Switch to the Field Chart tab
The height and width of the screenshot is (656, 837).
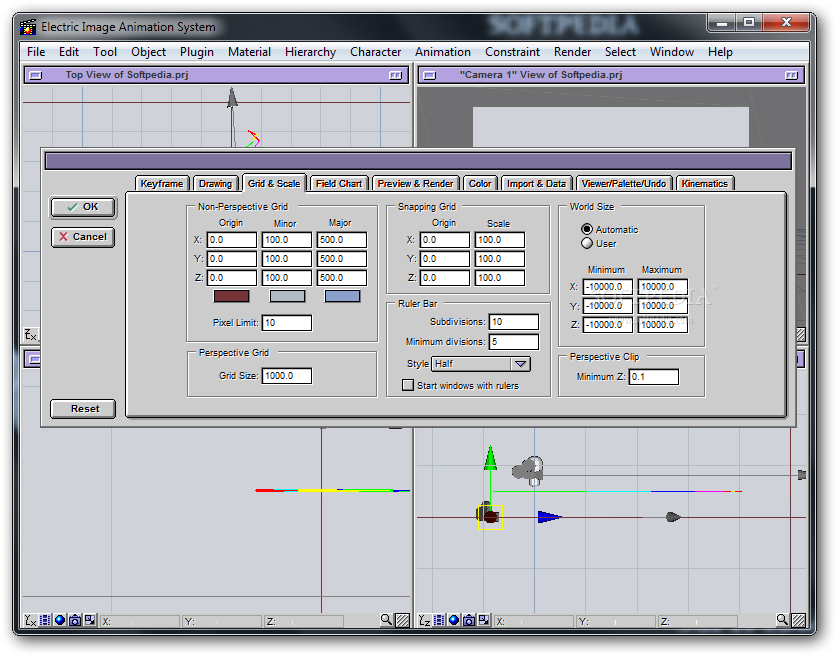coord(338,183)
